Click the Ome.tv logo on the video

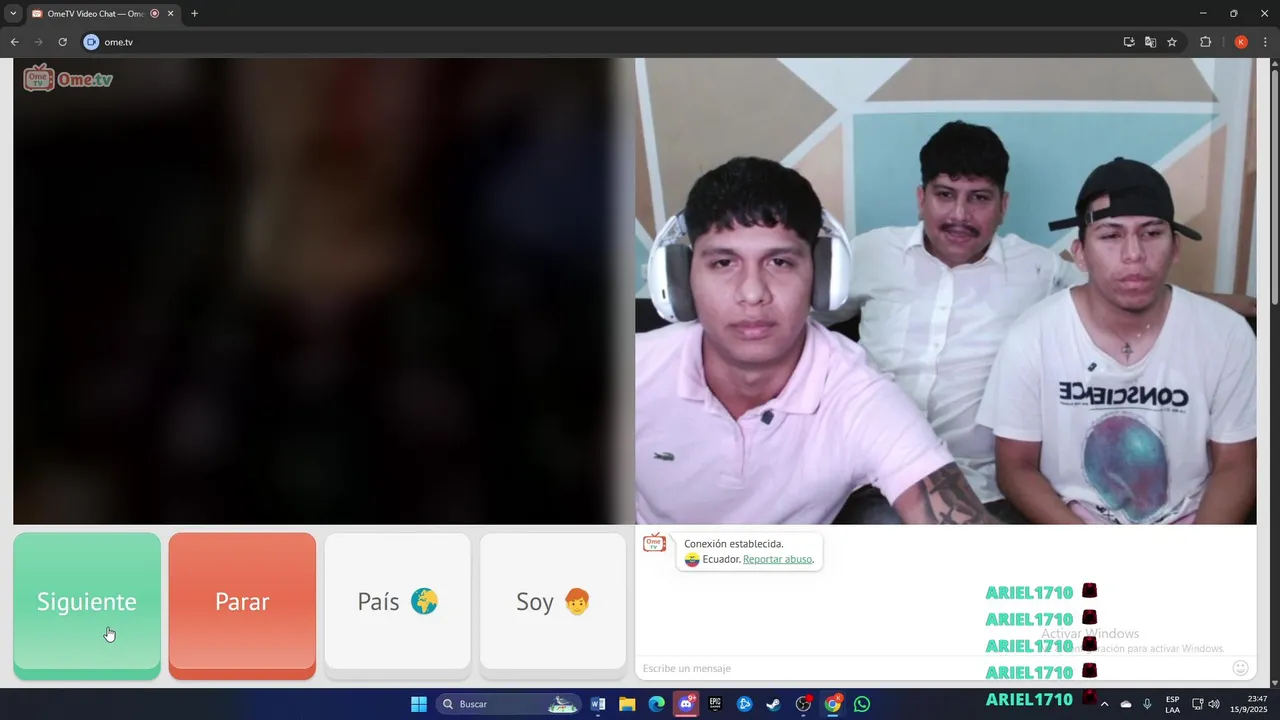[68, 78]
